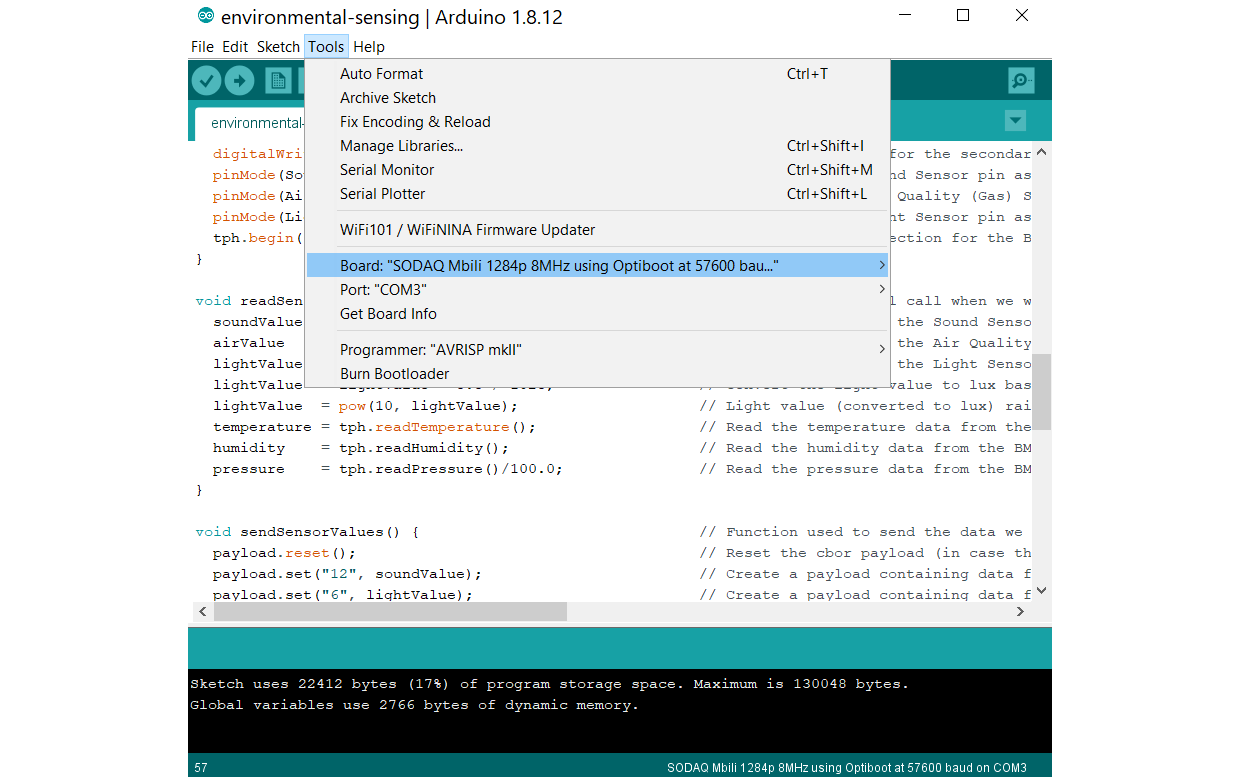Choose Get Board Info
Viewport: 1257px width, 780px height.
(x=597, y=314)
